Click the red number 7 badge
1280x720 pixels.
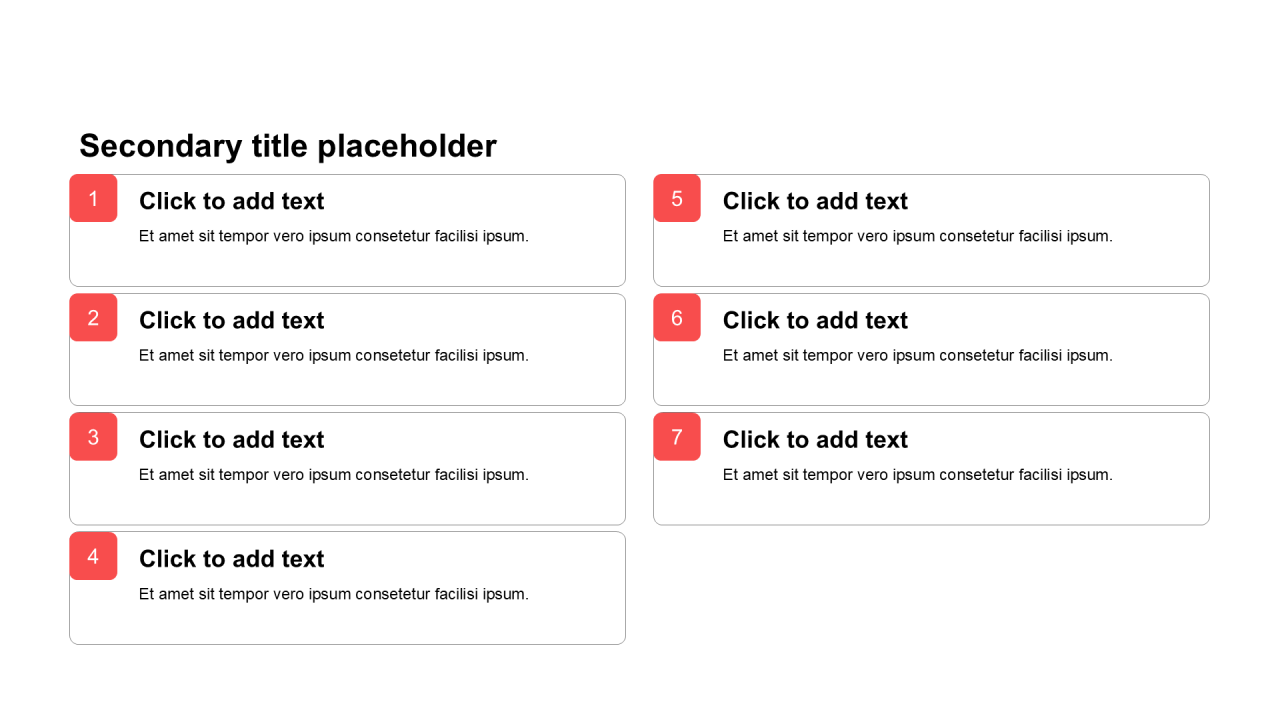click(677, 437)
